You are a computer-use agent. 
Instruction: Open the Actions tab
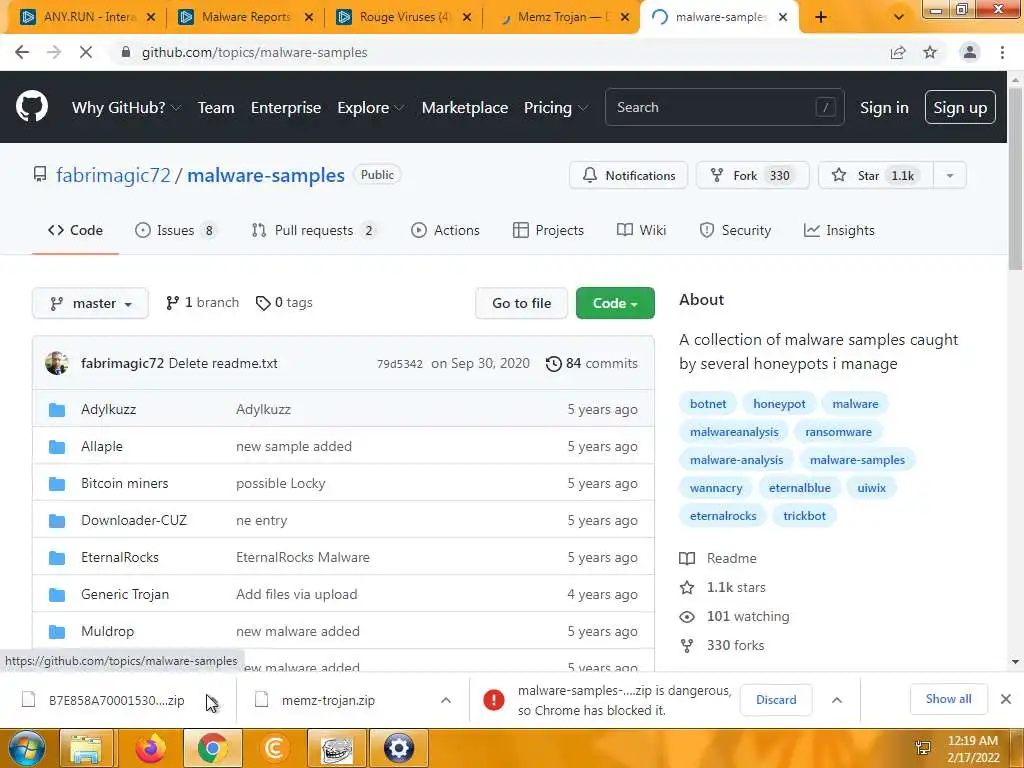[x=445, y=230]
